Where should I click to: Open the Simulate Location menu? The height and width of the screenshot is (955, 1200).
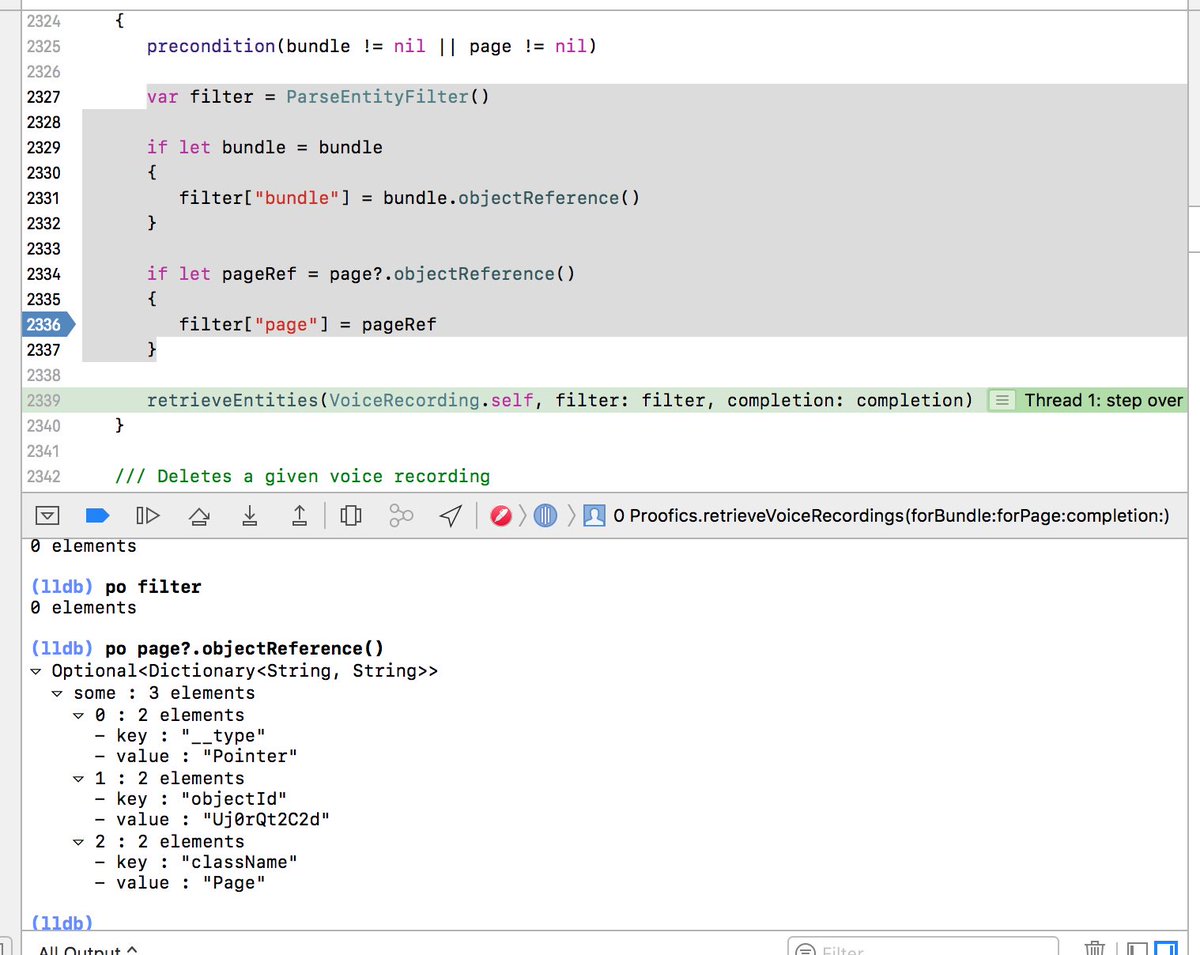tap(452, 516)
